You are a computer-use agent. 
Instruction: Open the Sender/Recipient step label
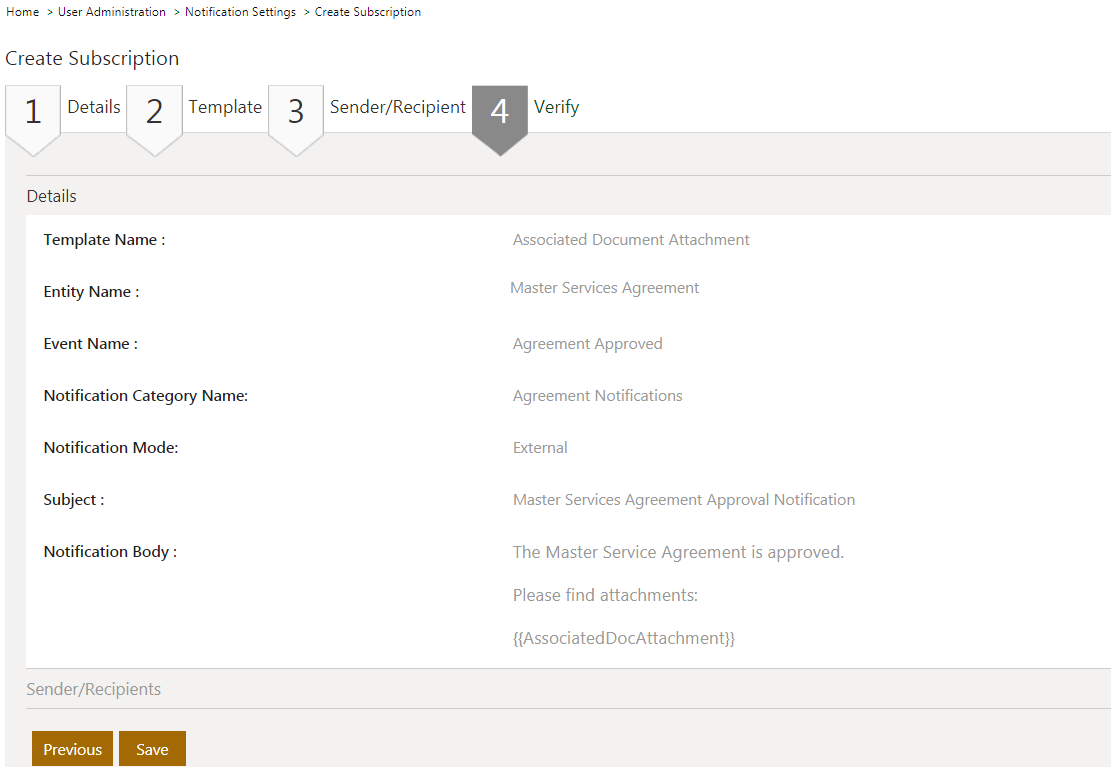click(398, 107)
